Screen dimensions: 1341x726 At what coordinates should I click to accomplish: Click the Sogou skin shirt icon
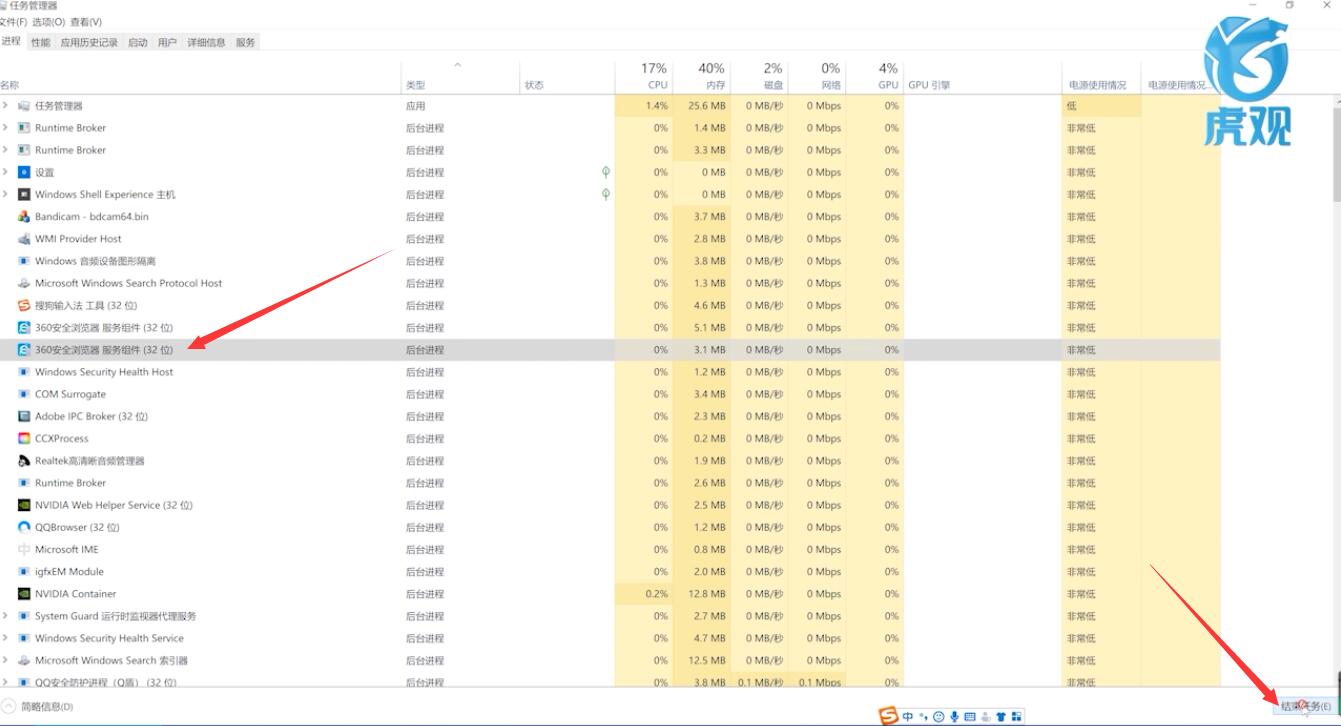pos(1001,716)
